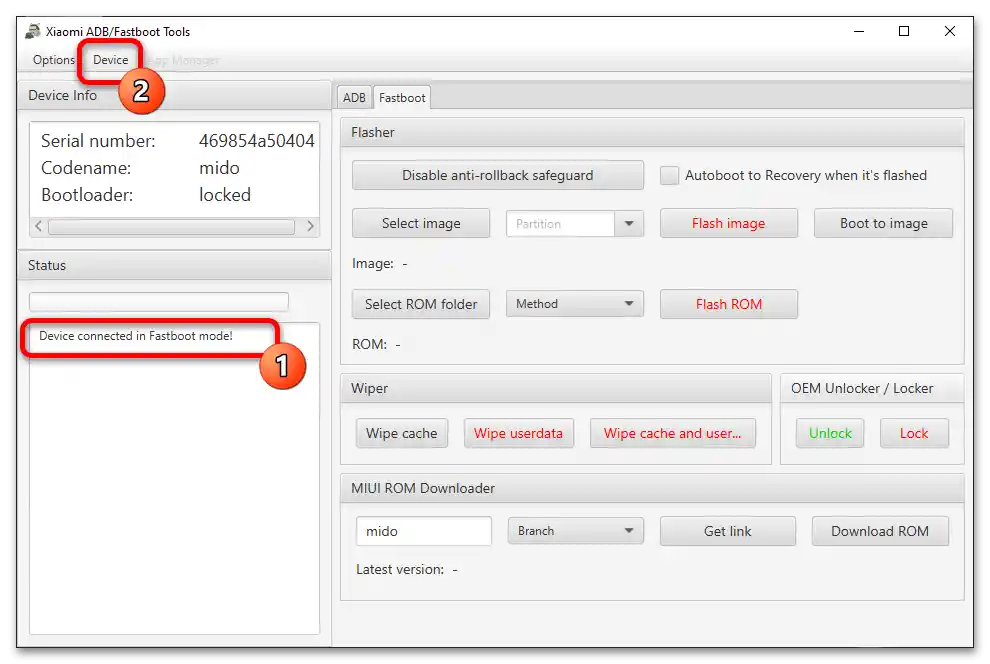Click the Bootloader value locked
Screen dimensions: 990x664
click(x=225, y=195)
